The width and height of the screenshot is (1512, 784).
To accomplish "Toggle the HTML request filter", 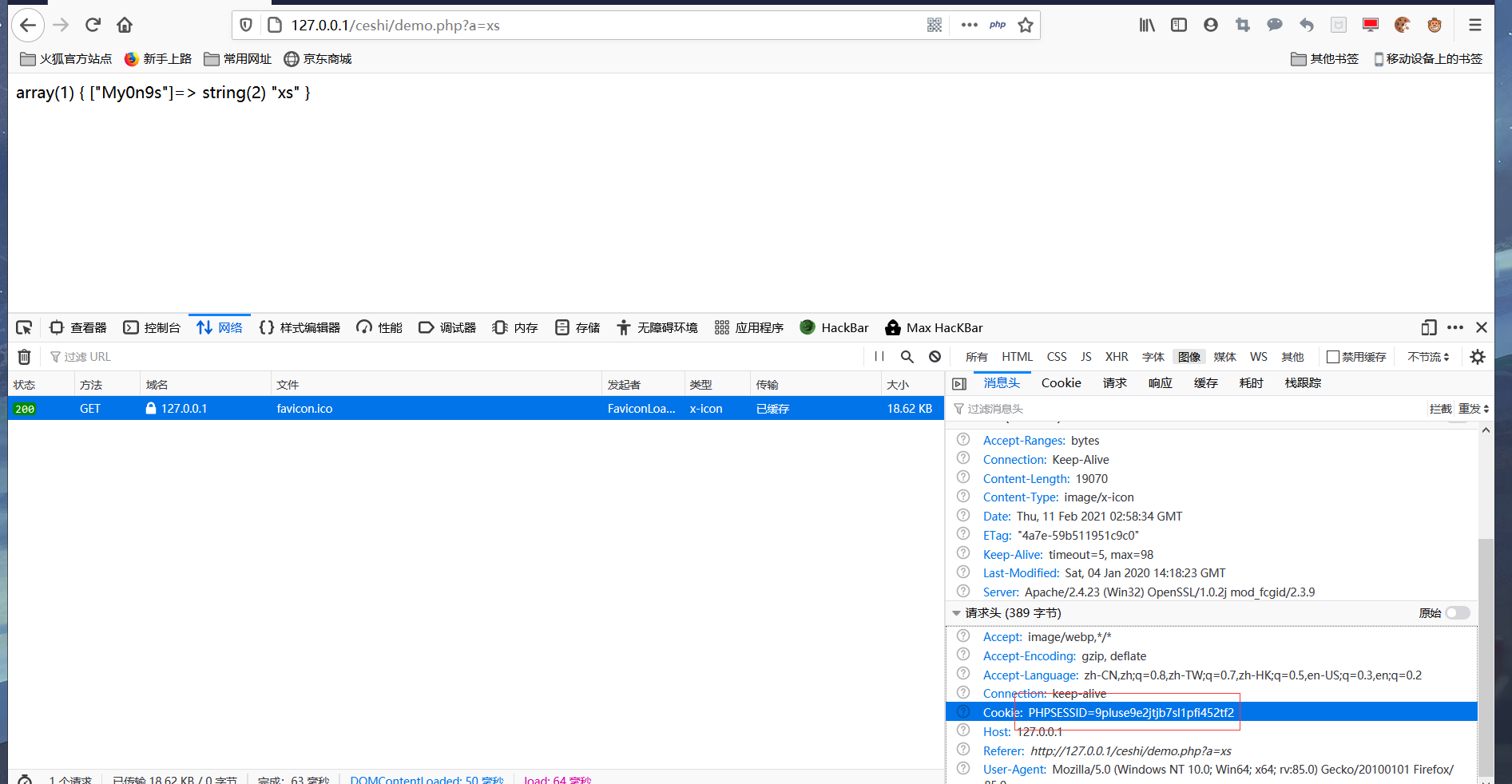I will [1018, 357].
